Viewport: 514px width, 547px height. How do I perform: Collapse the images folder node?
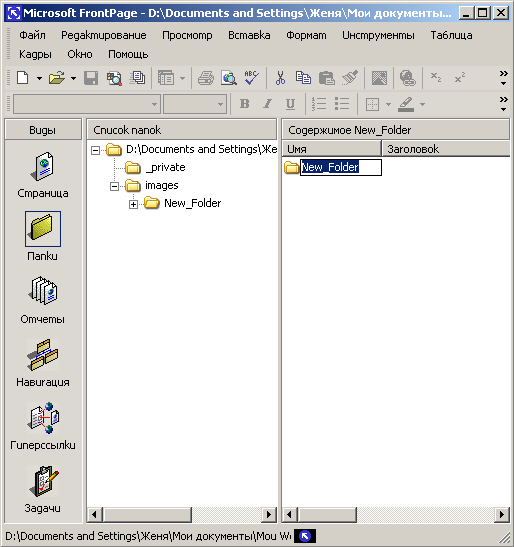pyautogui.click(x=114, y=186)
